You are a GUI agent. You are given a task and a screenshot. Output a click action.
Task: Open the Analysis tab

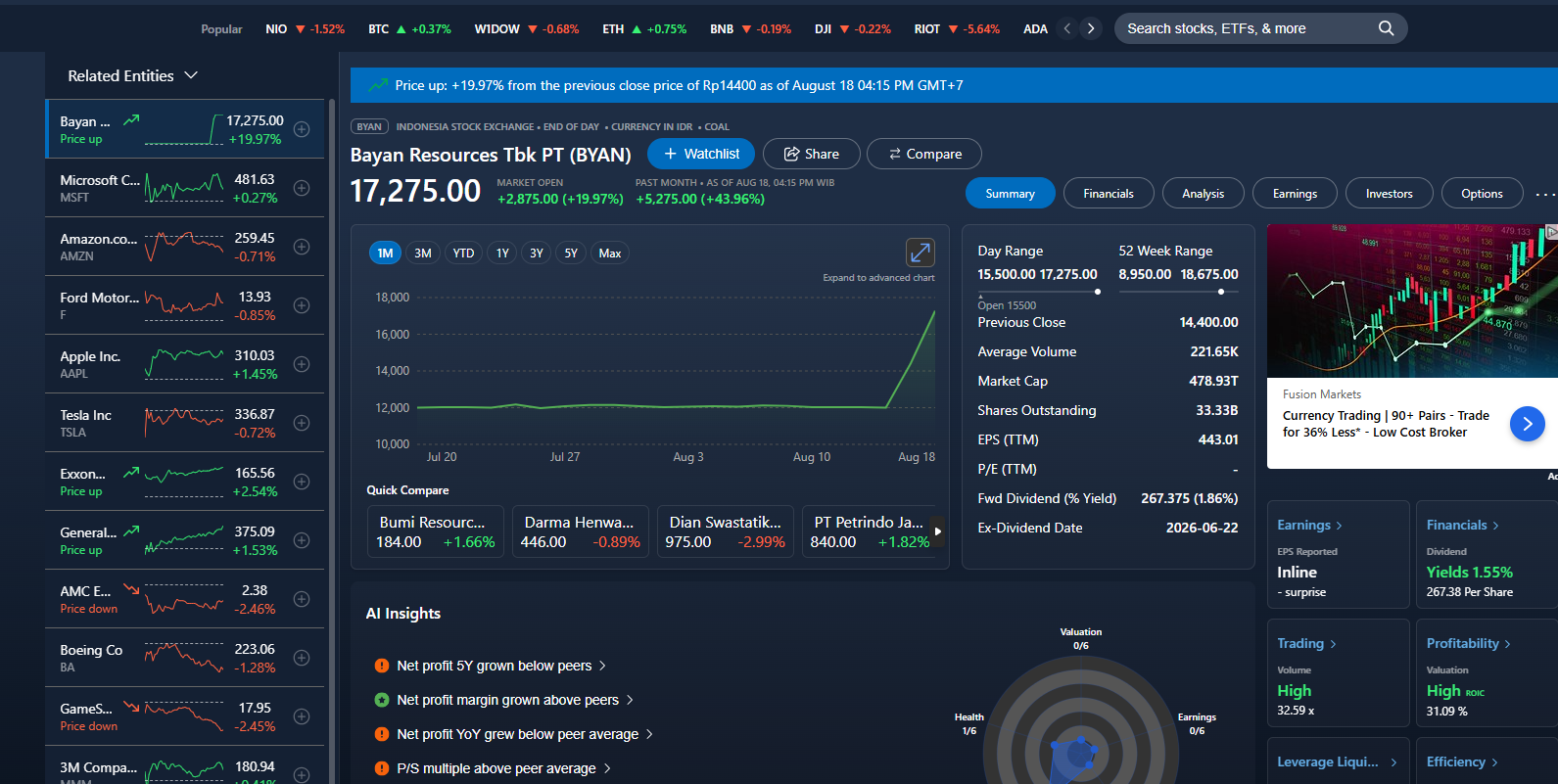coord(1204,194)
